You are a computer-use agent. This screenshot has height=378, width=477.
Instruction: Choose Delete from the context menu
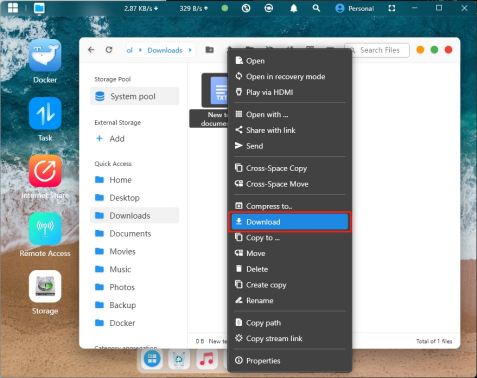(289, 269)
